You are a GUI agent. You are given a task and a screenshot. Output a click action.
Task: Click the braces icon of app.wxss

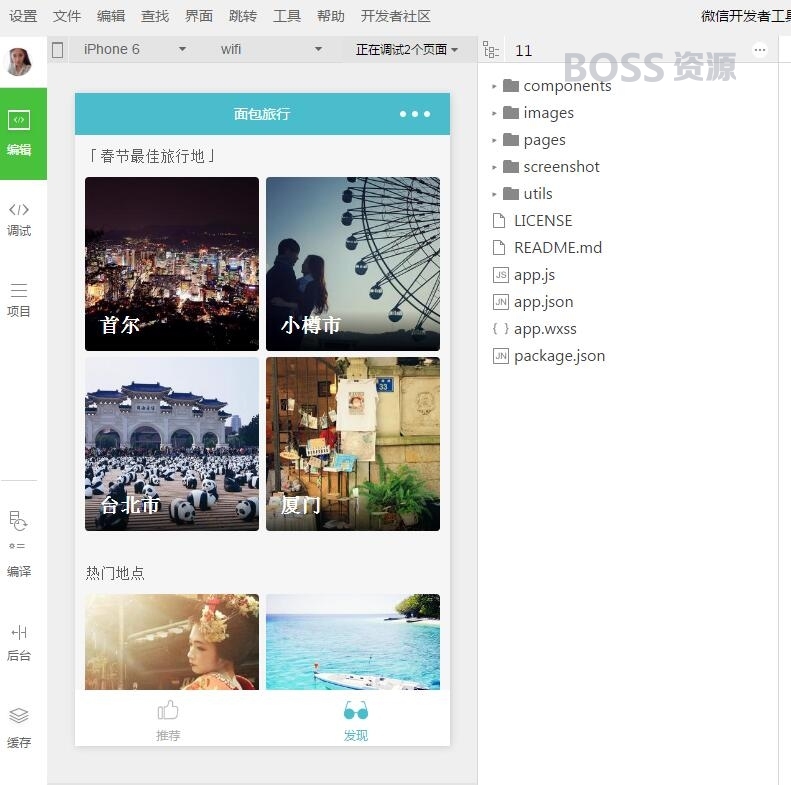(500, 328)
